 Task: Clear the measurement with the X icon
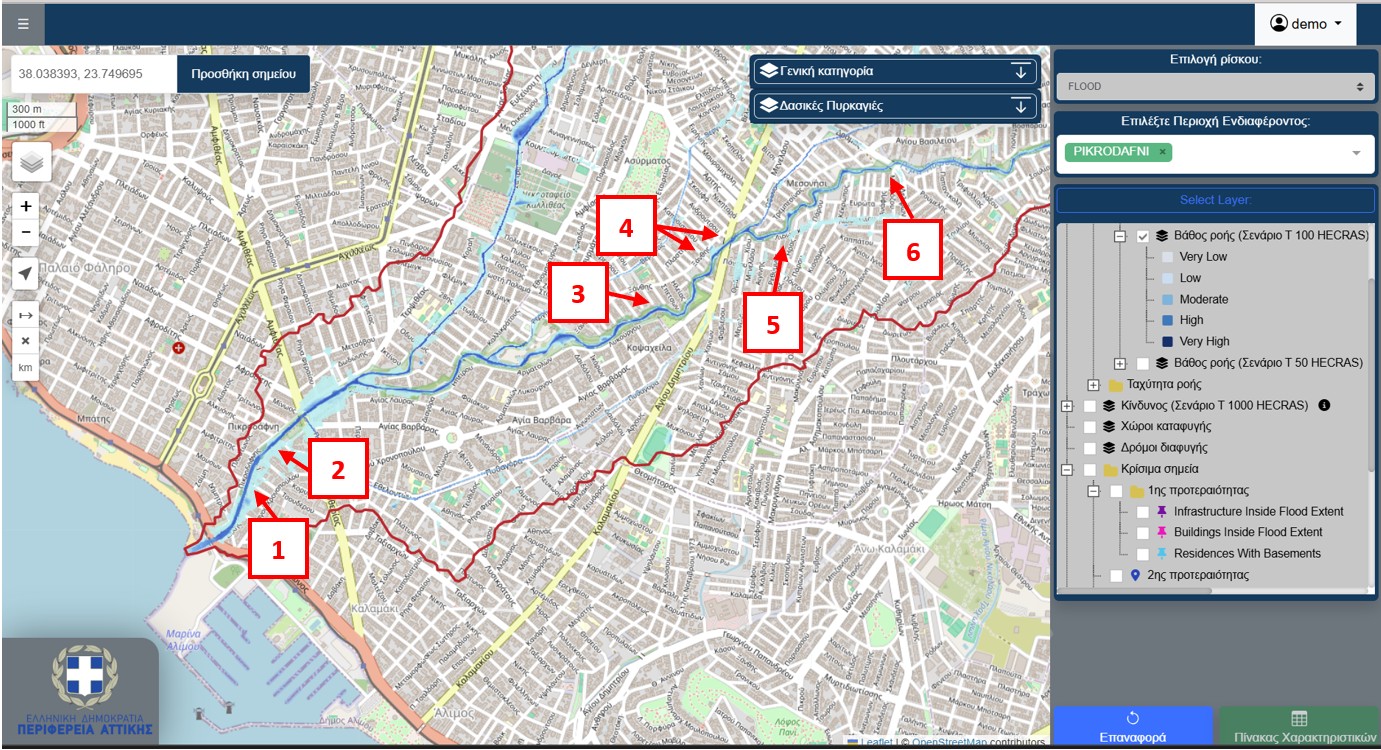click(x=26, y=341)
